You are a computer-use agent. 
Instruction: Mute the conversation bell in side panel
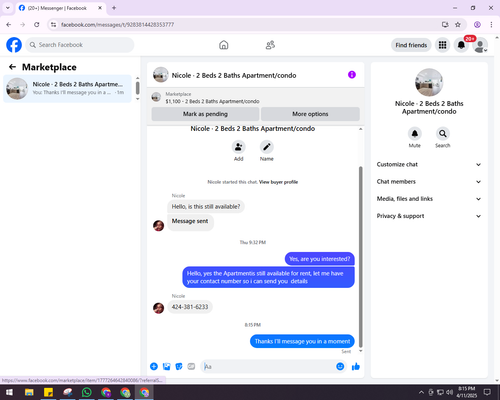[x=415, y=134]
